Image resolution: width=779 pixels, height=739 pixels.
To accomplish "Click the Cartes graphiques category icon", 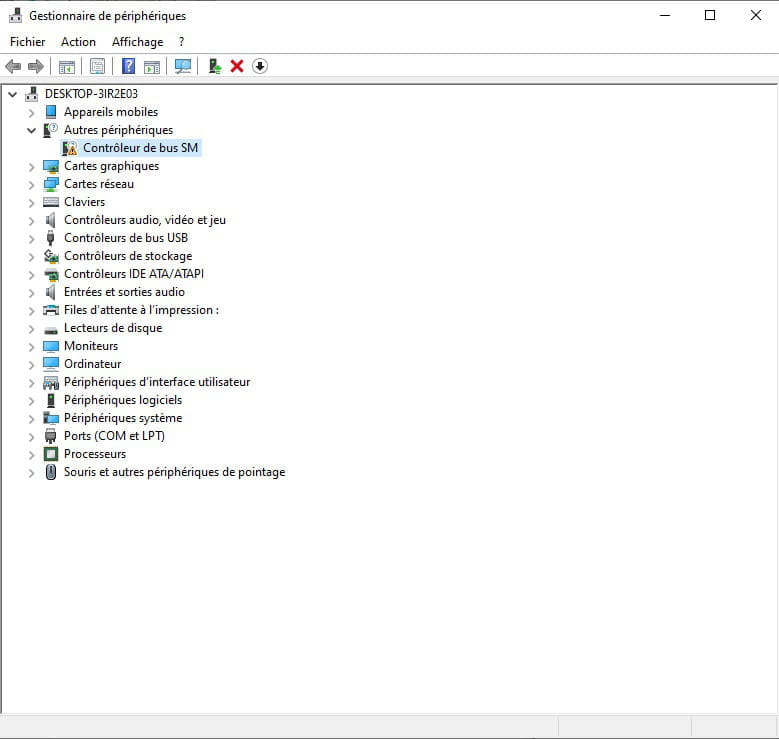I will [51, 166].
